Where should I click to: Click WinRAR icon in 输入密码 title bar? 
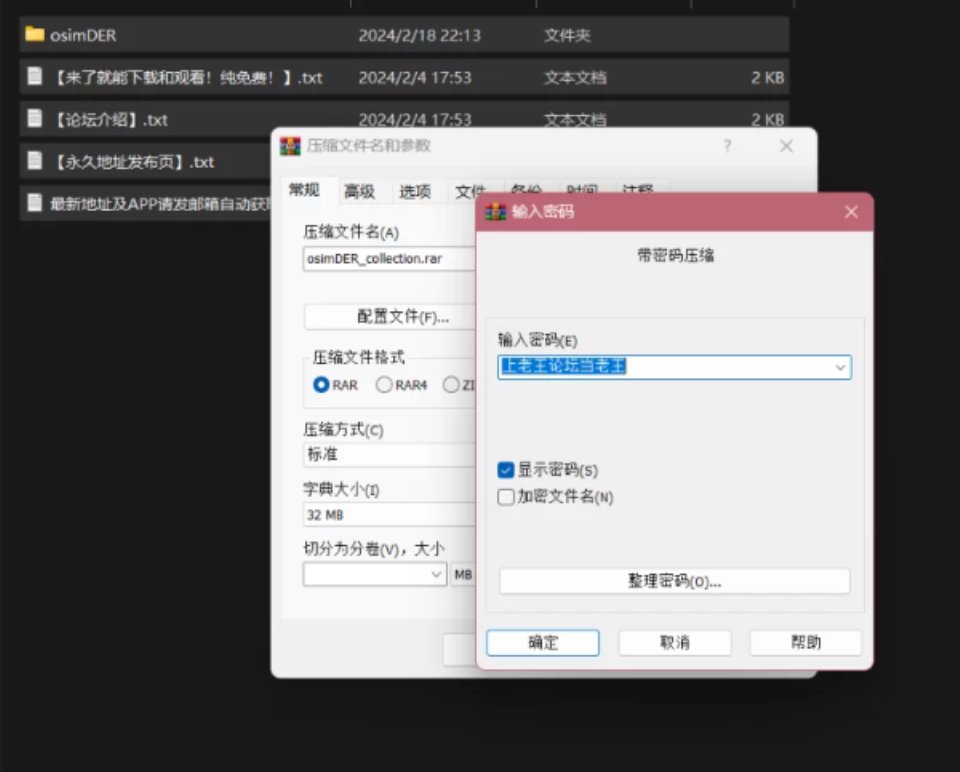tap(495, 212)
